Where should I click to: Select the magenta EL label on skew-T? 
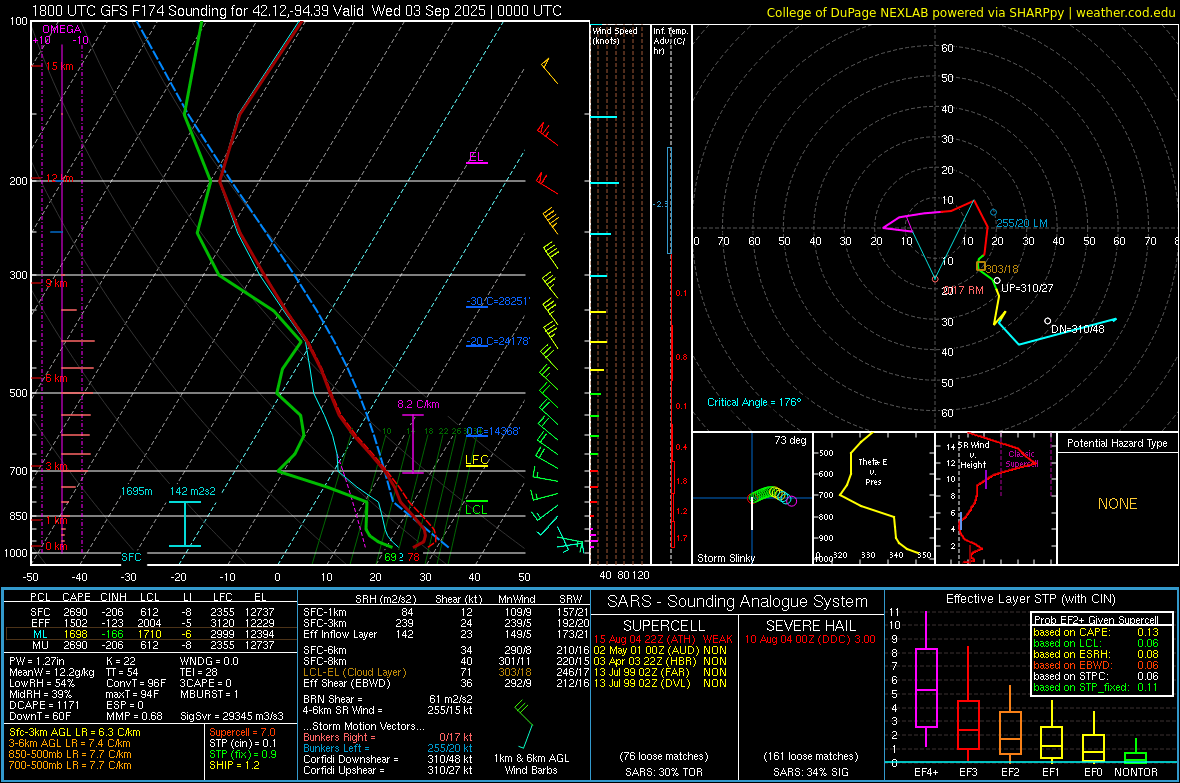[476, 157]
